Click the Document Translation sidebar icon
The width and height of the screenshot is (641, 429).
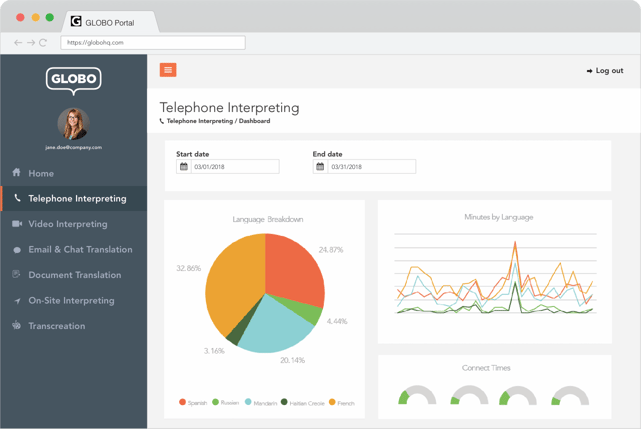pyautogui.click(x=16, y=274)
